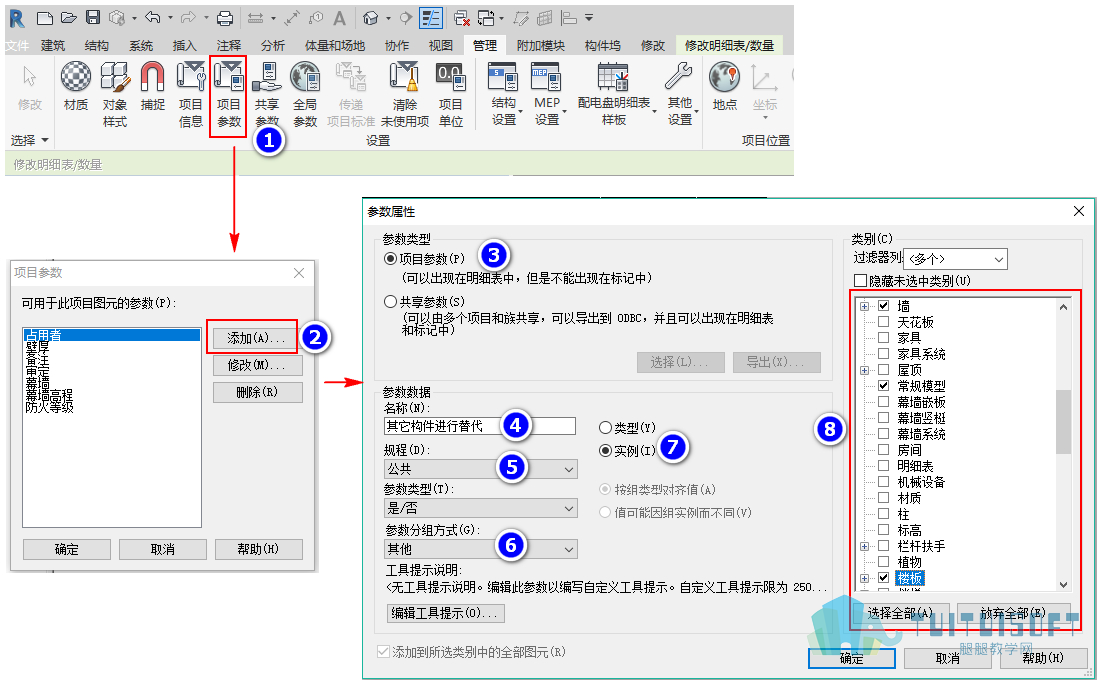The width and height of the screenshot is (1097, 680).
Task: Click the category list scrollbar thumb
Action: [x=1063, y=421]
